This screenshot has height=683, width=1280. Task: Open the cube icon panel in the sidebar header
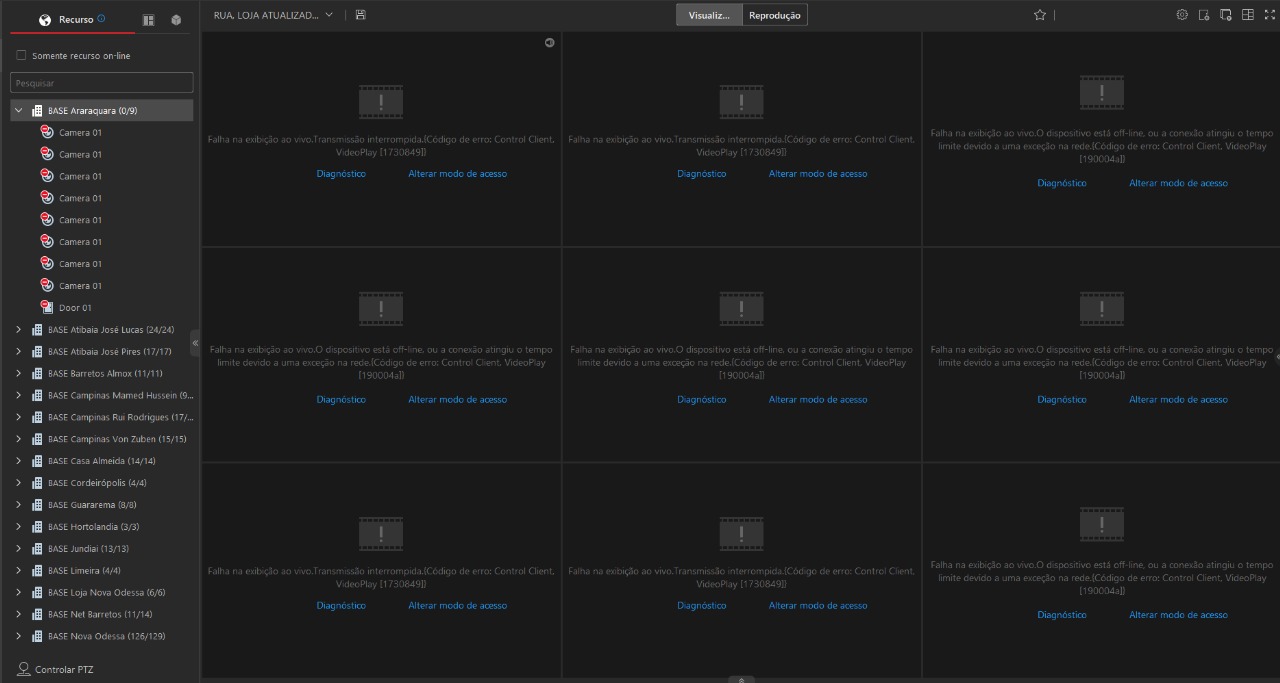click(x=176, y=20)
